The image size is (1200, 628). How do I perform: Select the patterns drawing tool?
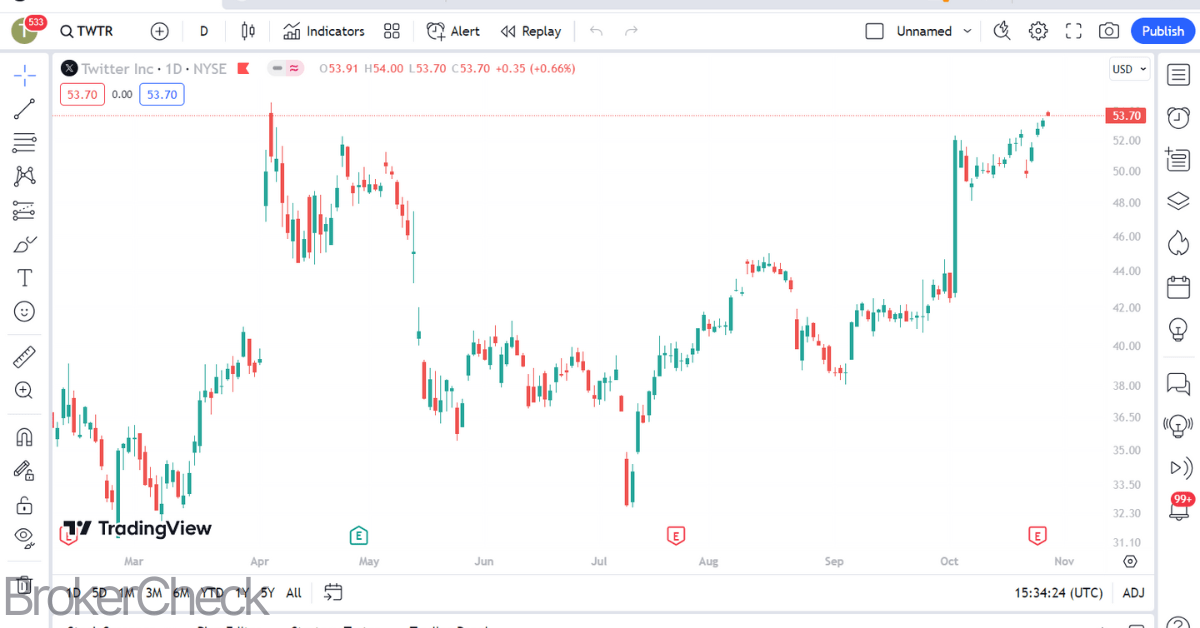pos(25,177)
